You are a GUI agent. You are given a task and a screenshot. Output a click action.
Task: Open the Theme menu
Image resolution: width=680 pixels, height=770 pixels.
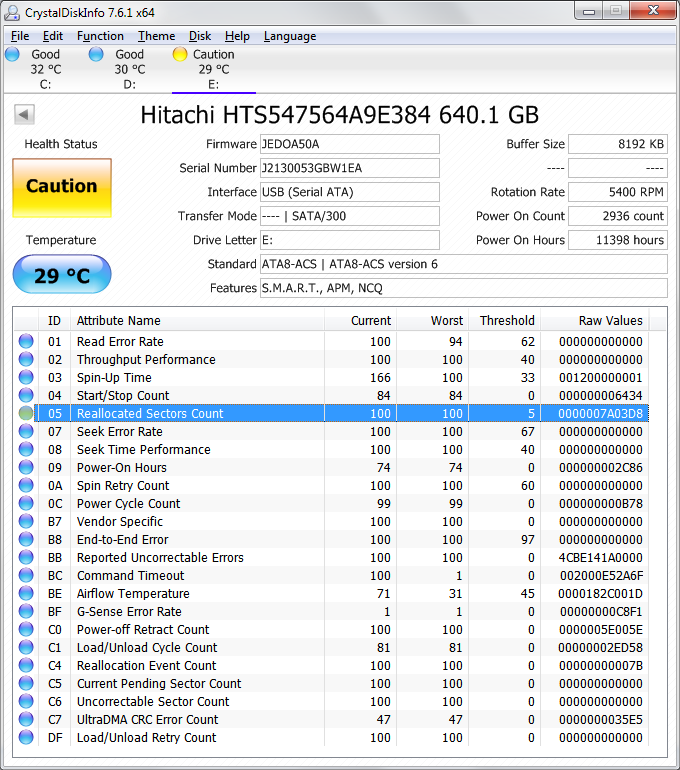156,36
